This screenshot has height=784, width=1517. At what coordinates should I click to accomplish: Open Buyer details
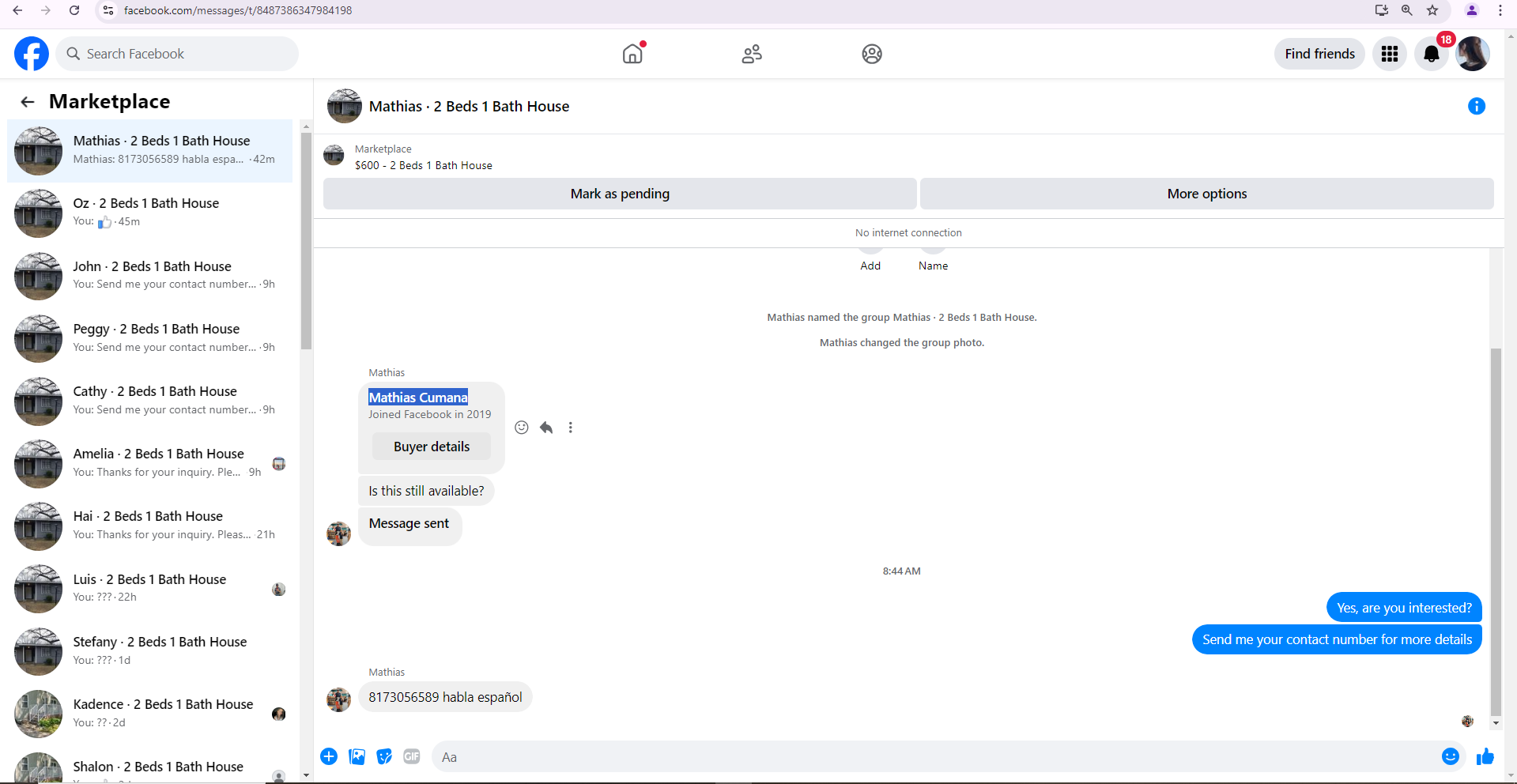pos(432,447)
